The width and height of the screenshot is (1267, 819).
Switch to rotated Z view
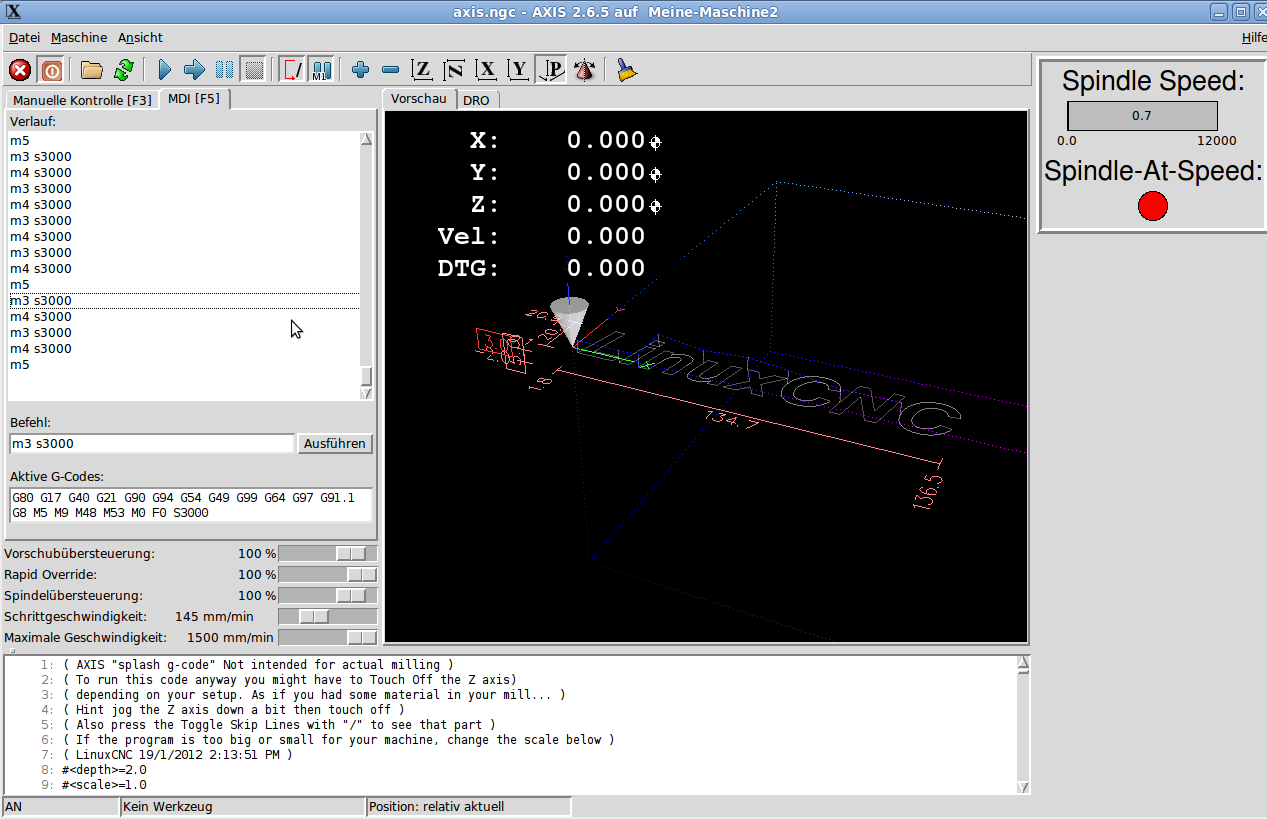(454, 70)
